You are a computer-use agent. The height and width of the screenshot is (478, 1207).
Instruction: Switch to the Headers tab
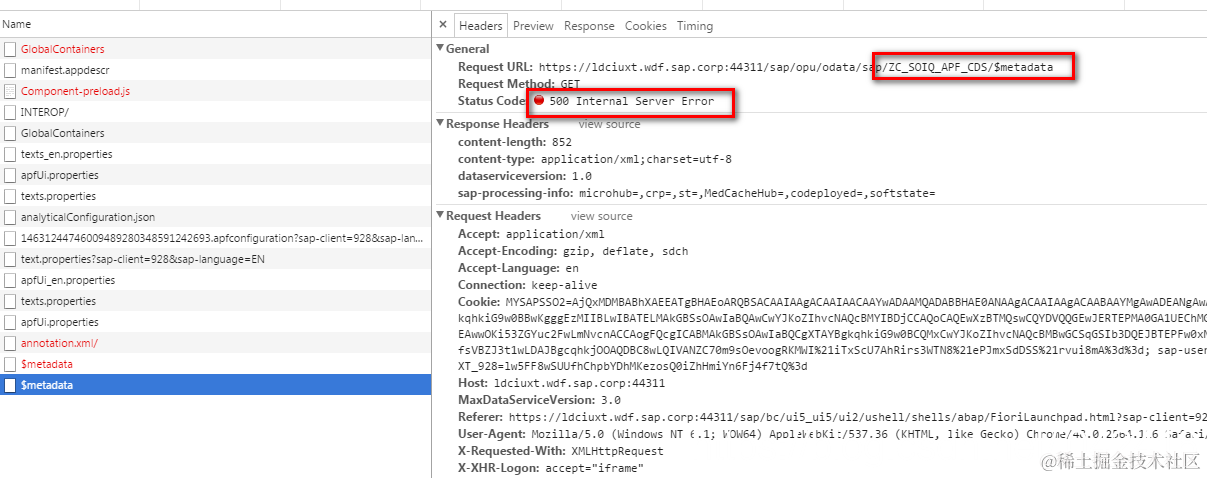pyautogui.click(x=480, y=26)
